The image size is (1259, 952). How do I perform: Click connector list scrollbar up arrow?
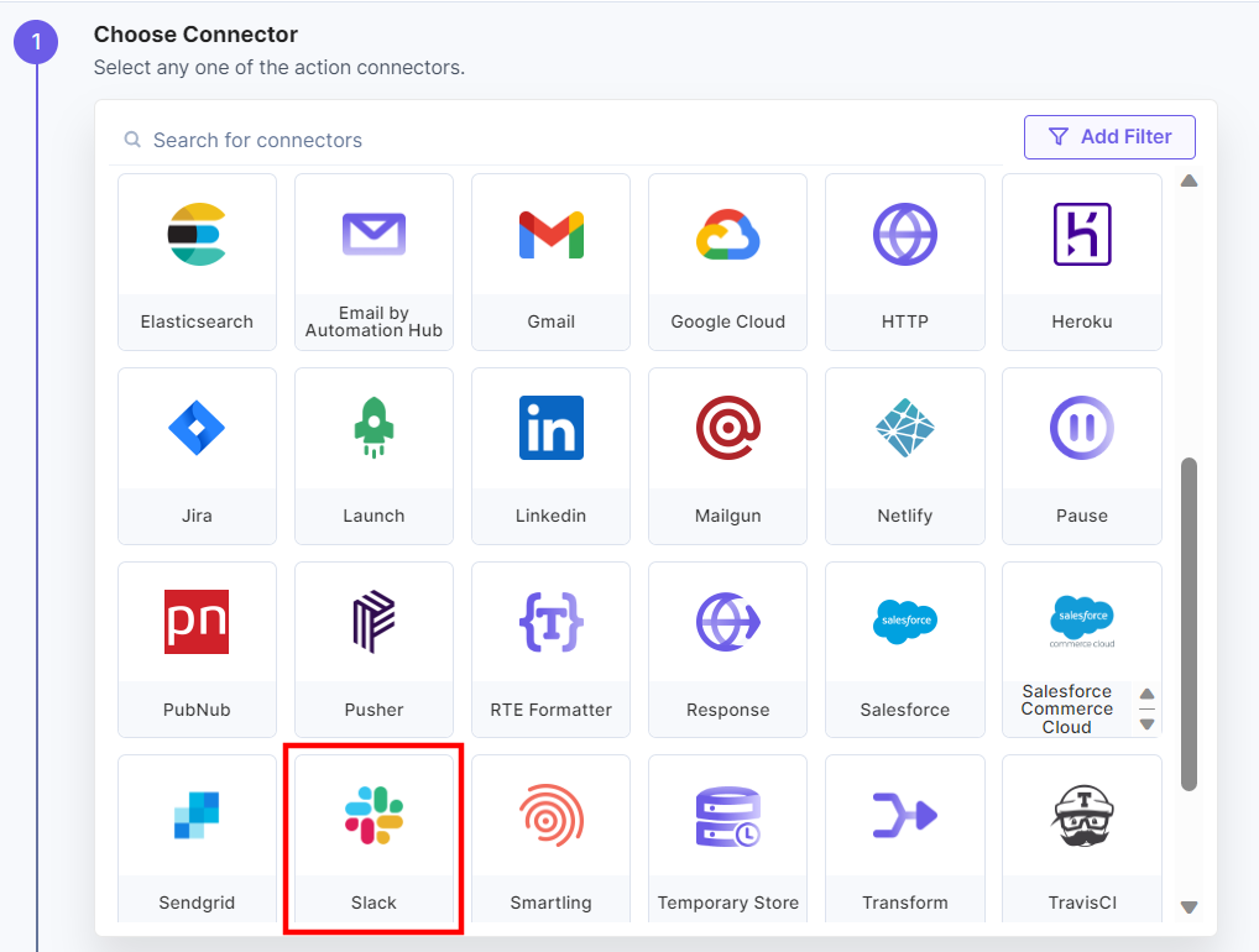1189,181
